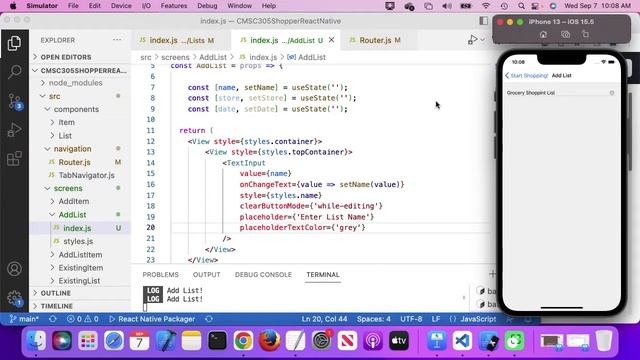Image resolution: width=640 pixels, height=360 pixels.
Task: Expand the ExistingItem folder
Action: 80,268
